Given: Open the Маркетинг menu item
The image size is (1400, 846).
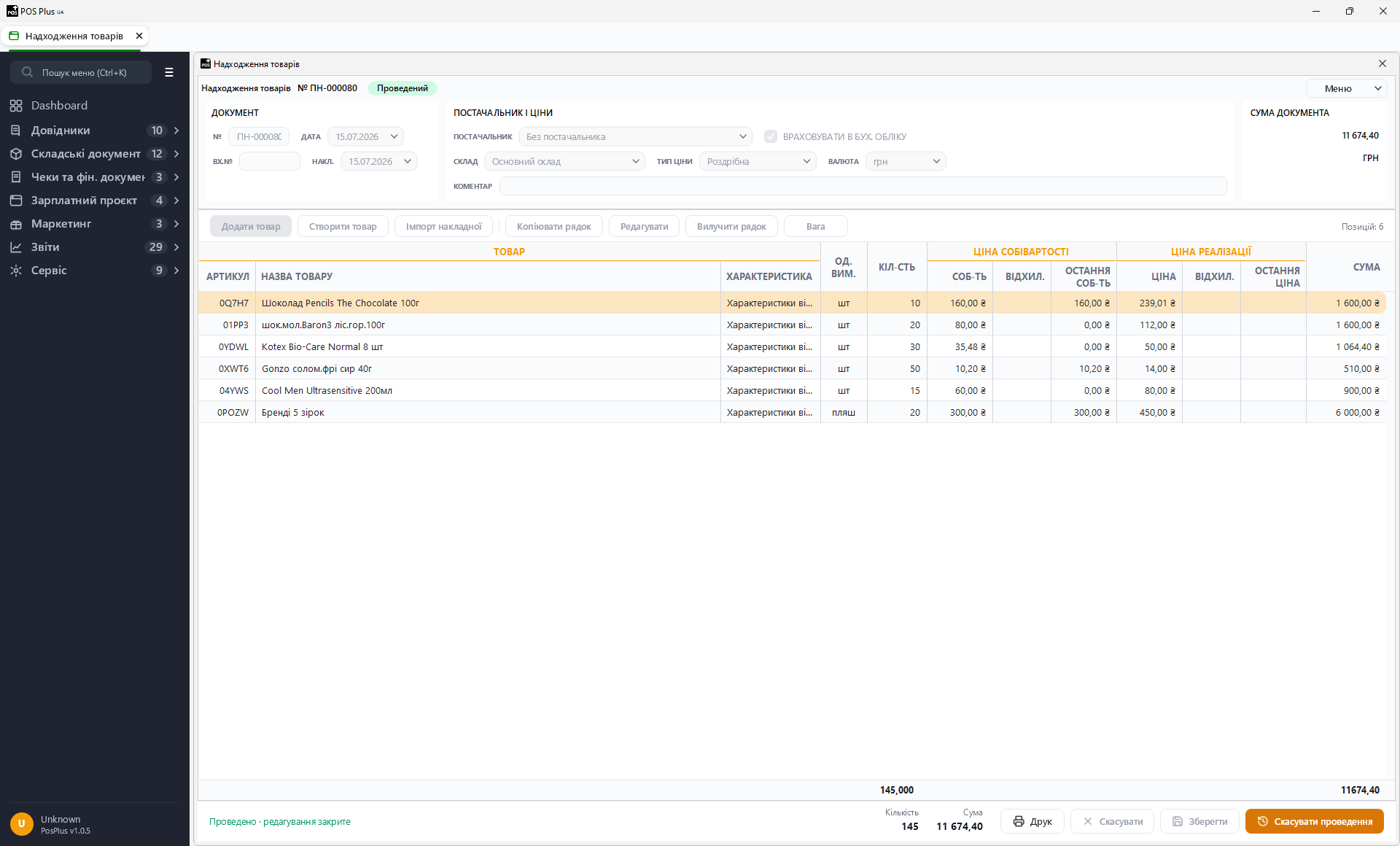Looking at the screenshot, I should click(95, 224).
